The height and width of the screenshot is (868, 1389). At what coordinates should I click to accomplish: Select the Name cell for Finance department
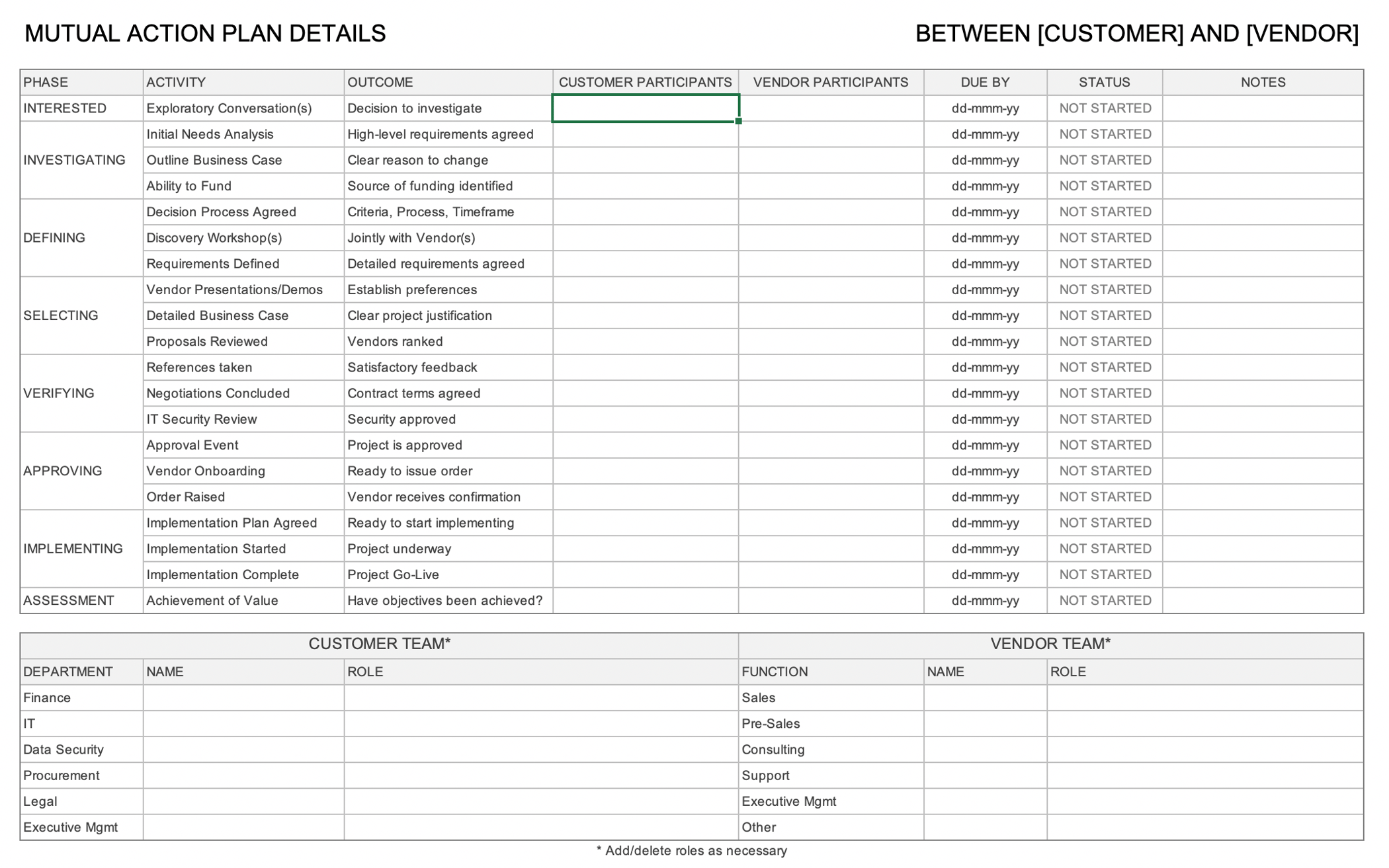click(x=243, y=698)
